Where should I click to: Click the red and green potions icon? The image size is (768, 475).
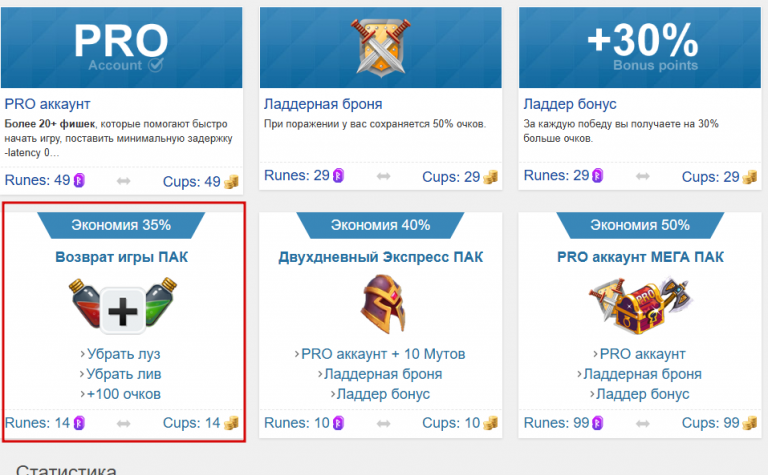point(122,306)
